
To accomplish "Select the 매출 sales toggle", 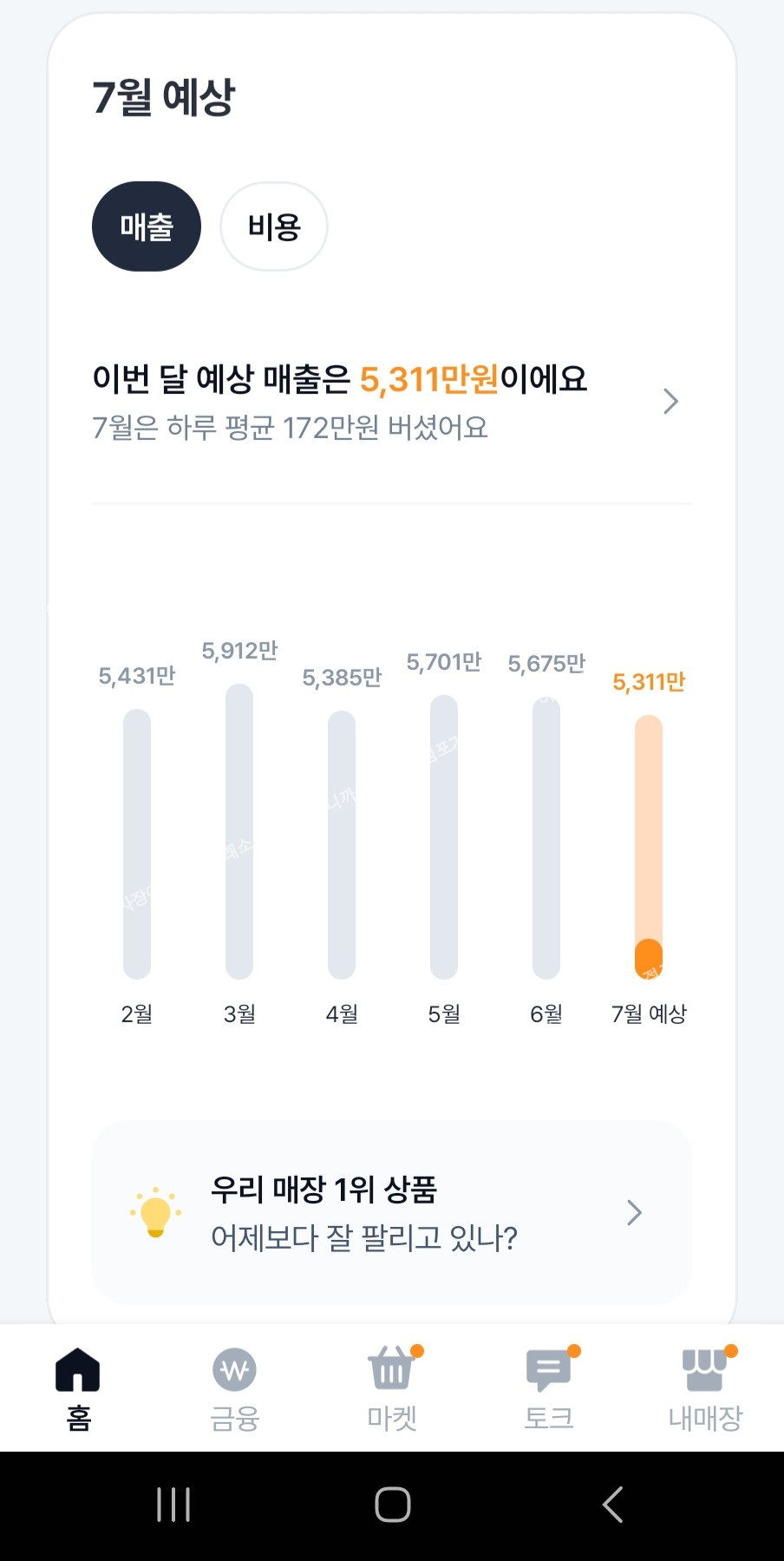I will pyautogui.click(x=147, y=226).
